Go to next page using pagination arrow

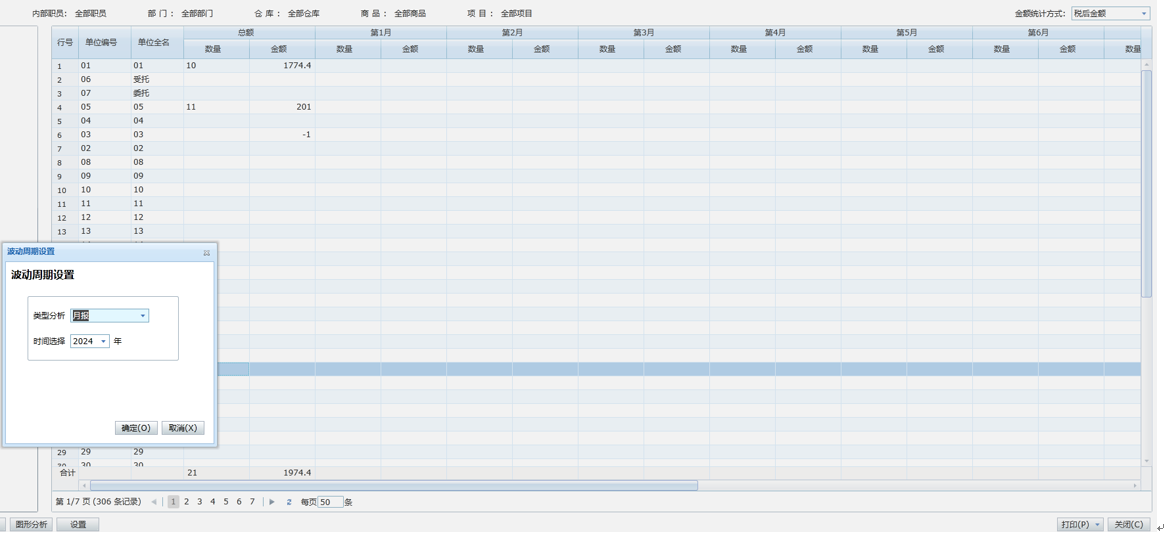(272, 502)
